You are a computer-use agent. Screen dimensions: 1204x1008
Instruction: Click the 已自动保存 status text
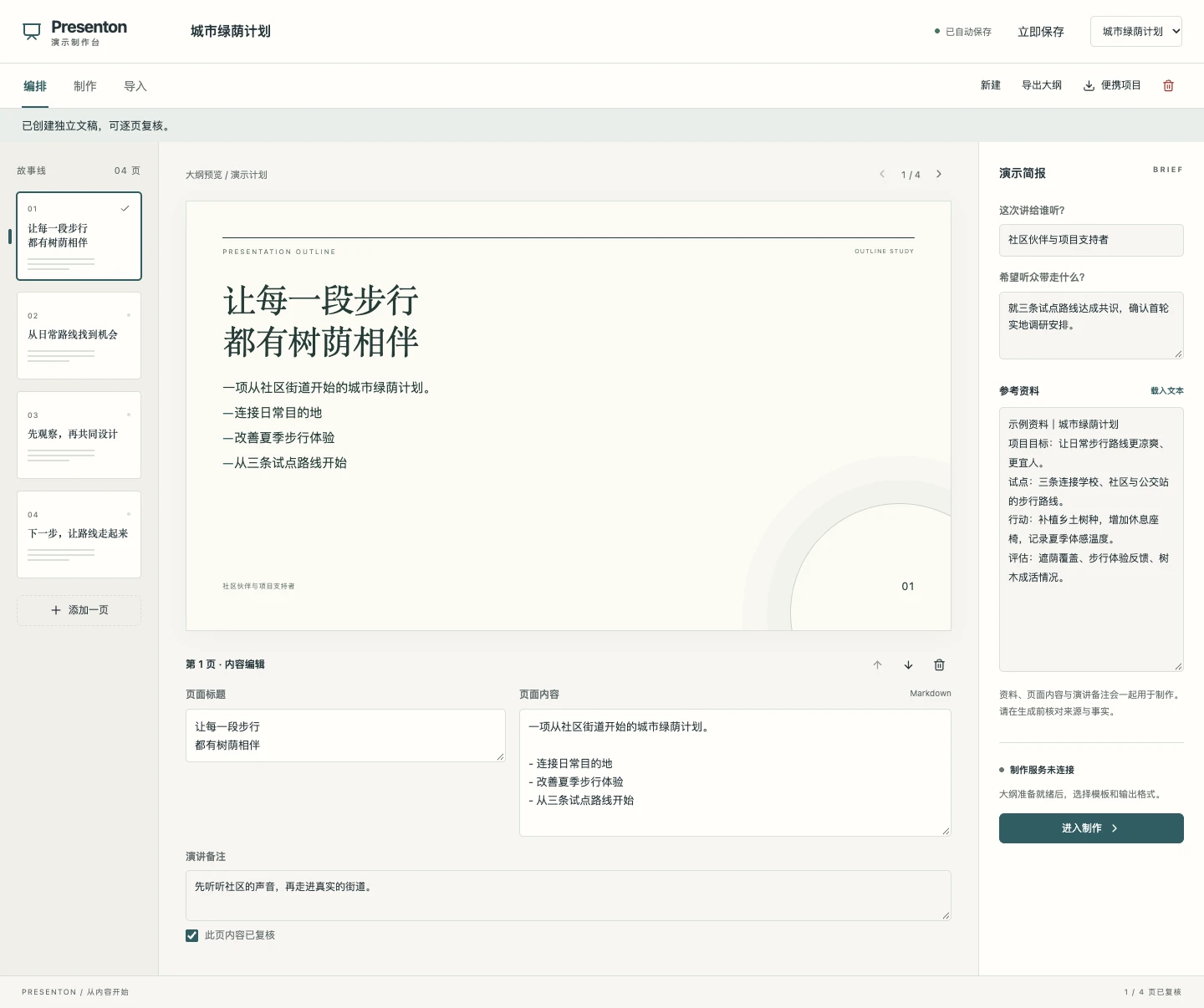[x=968, y=32]
